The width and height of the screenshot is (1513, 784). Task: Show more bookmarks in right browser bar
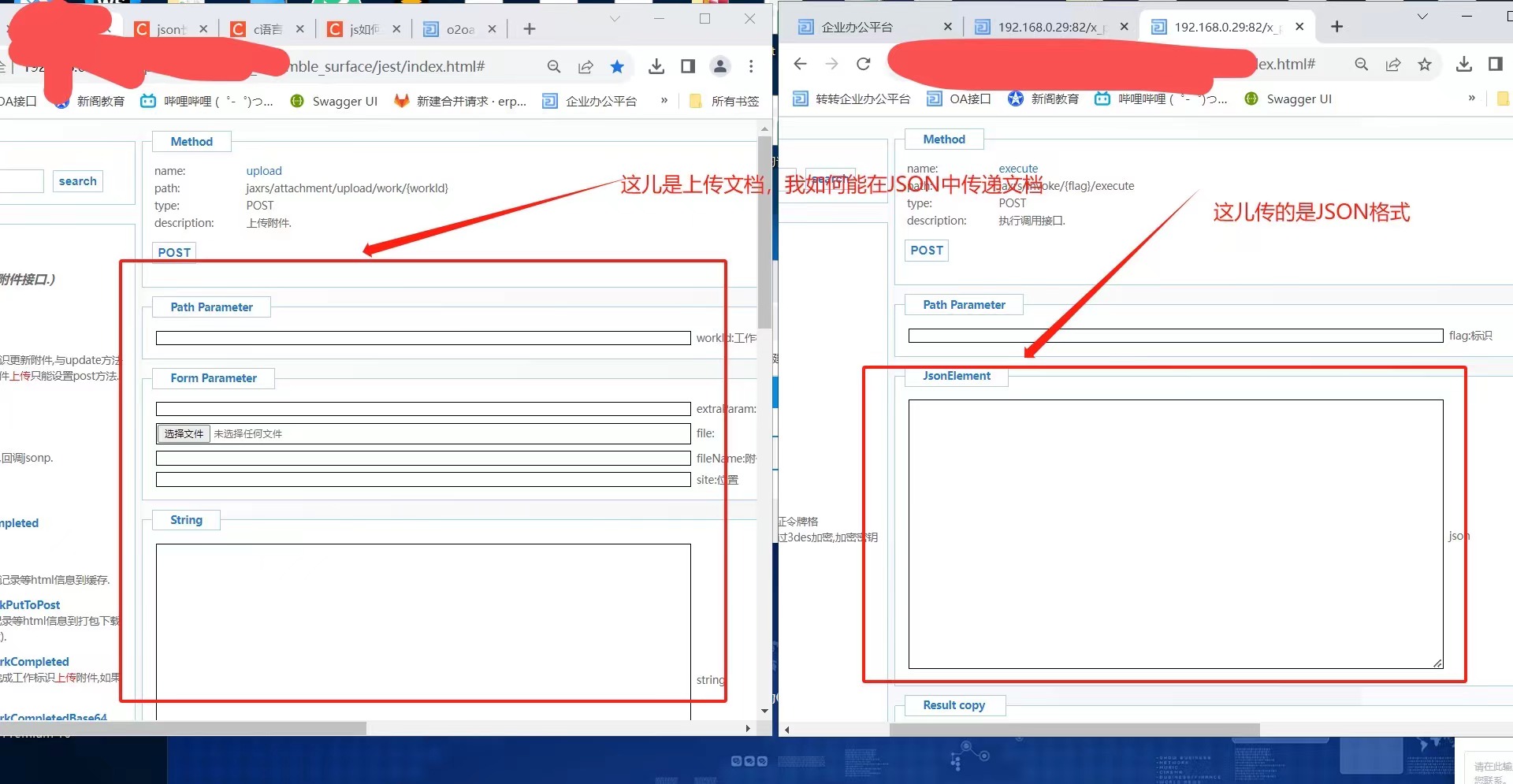click(x=1472, y=98)
